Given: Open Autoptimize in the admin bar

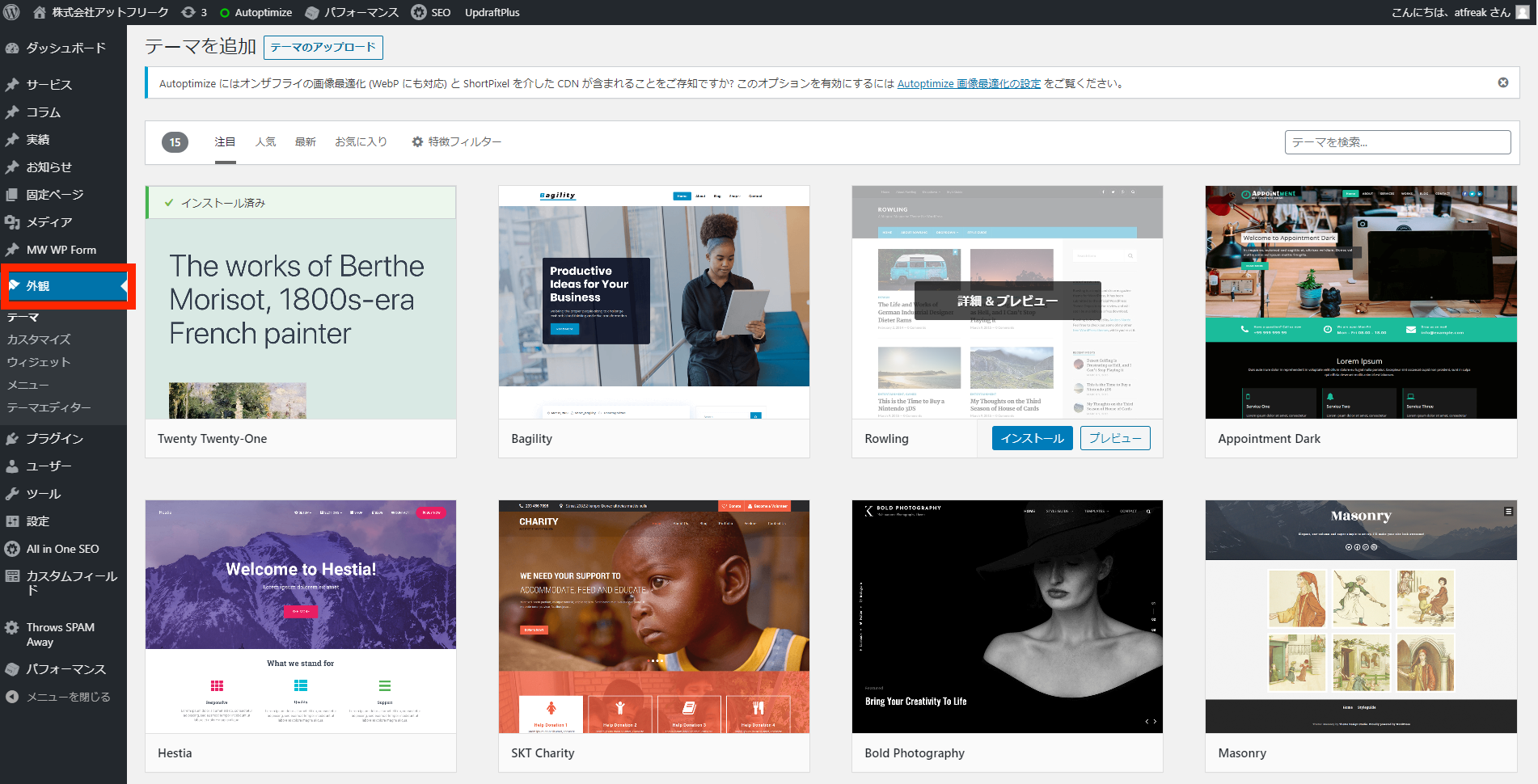Looking at the screenshot, I should (256, 12).
